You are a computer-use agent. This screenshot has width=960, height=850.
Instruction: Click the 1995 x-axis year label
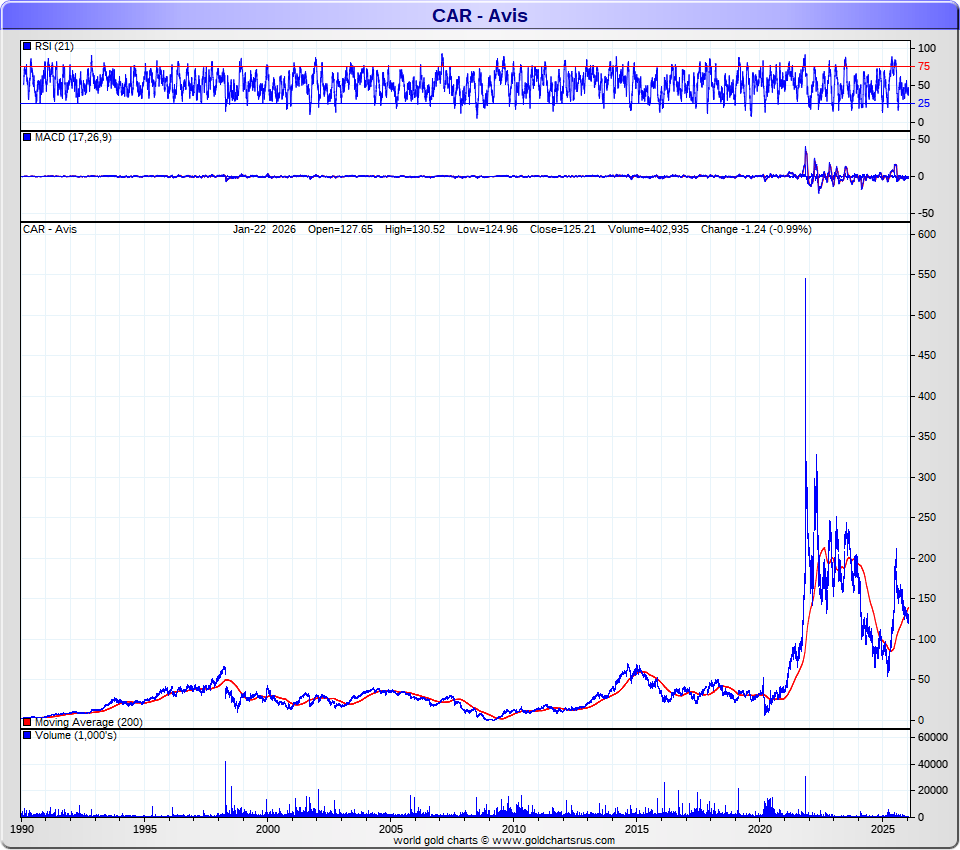point(144,829)
